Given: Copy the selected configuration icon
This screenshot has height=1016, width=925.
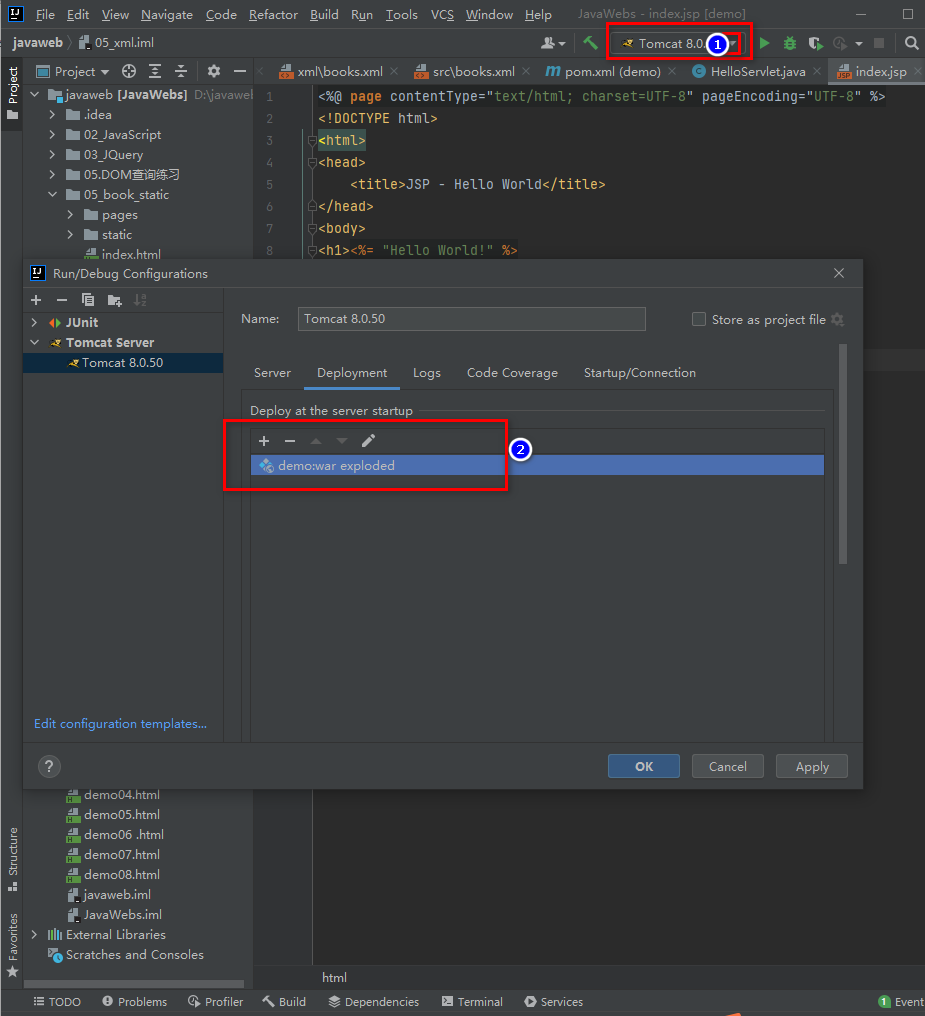Looking at the screenshot, I should click(x=88, y=299).
